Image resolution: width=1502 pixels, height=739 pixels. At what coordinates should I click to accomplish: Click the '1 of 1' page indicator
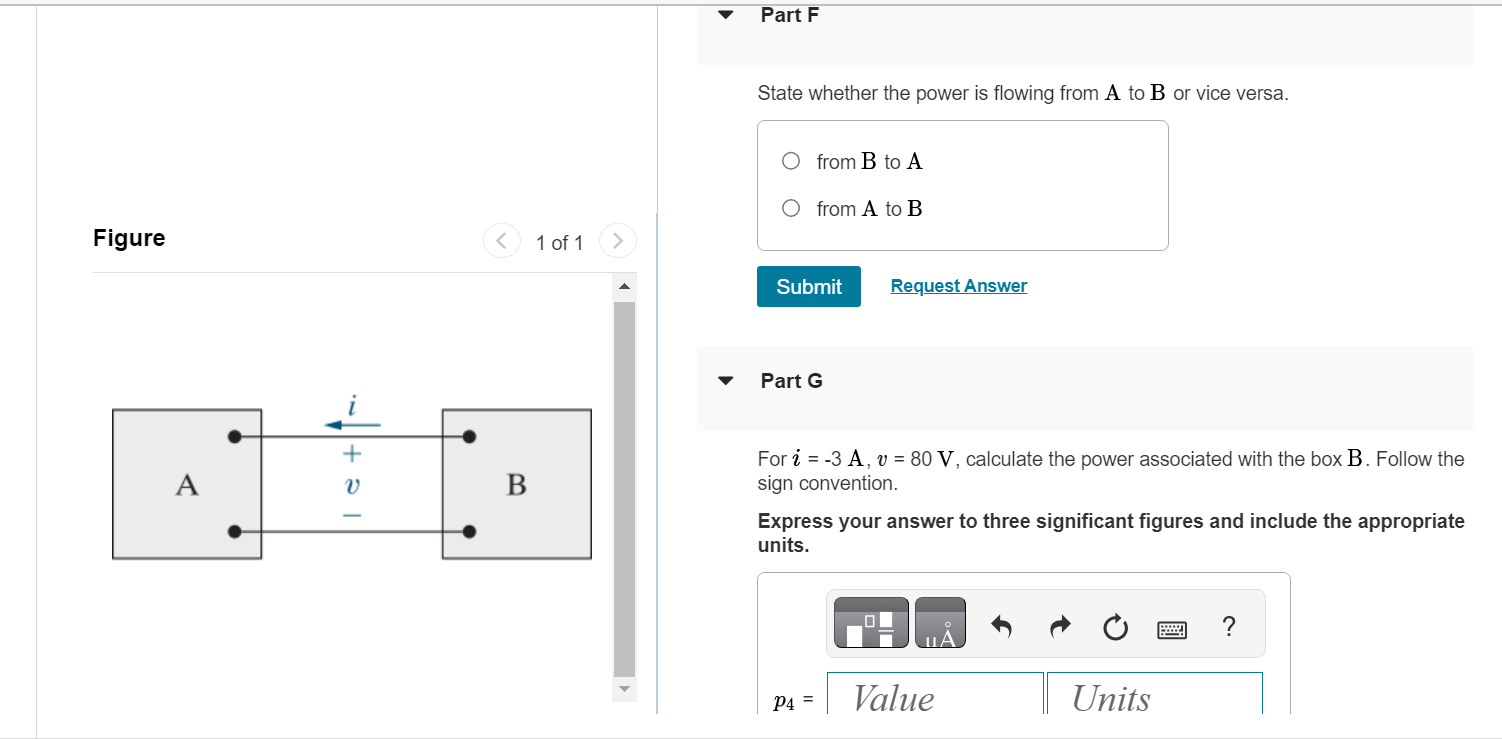559,242
